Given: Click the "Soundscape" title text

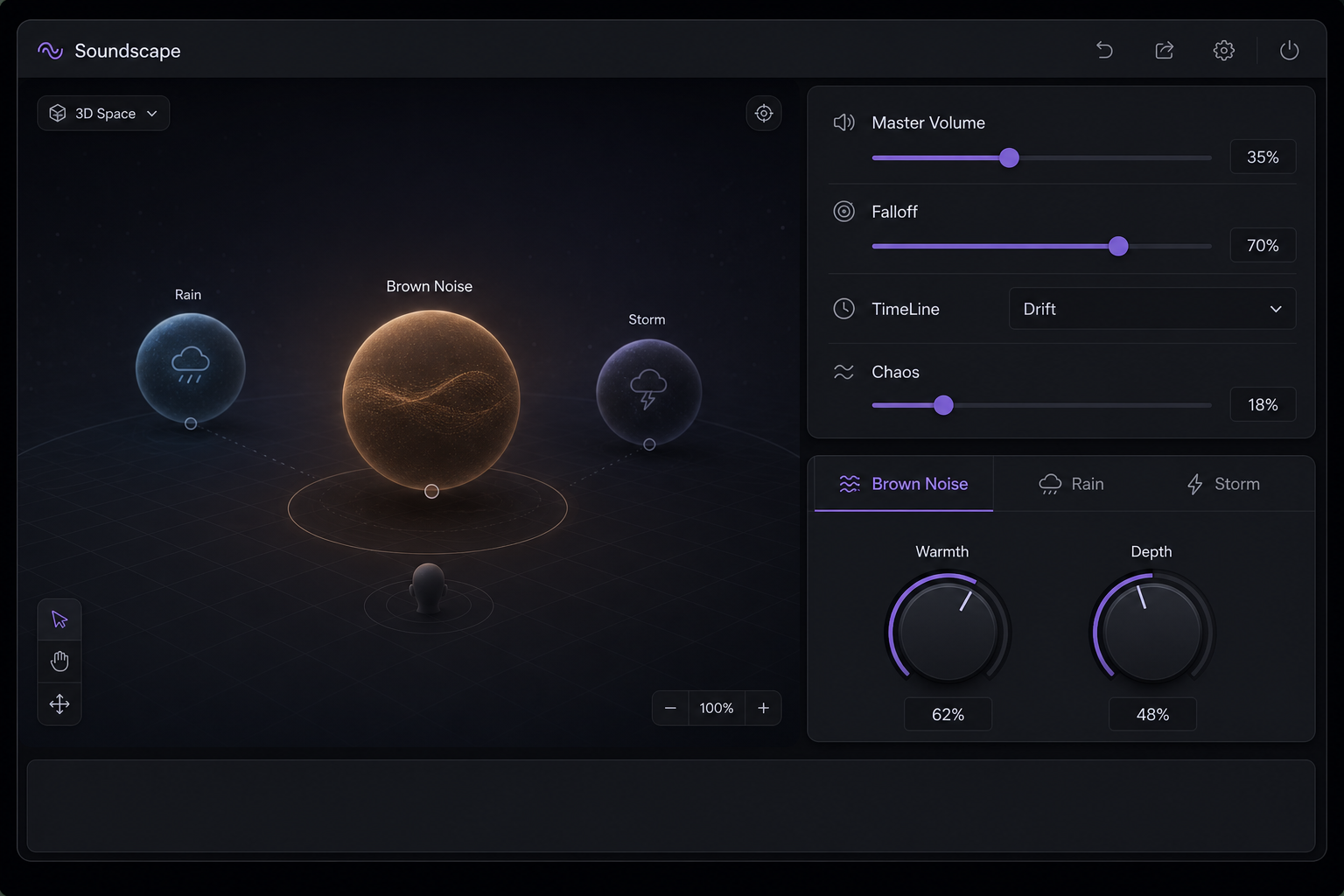Looking at the screenshot, I should point(128,51).
